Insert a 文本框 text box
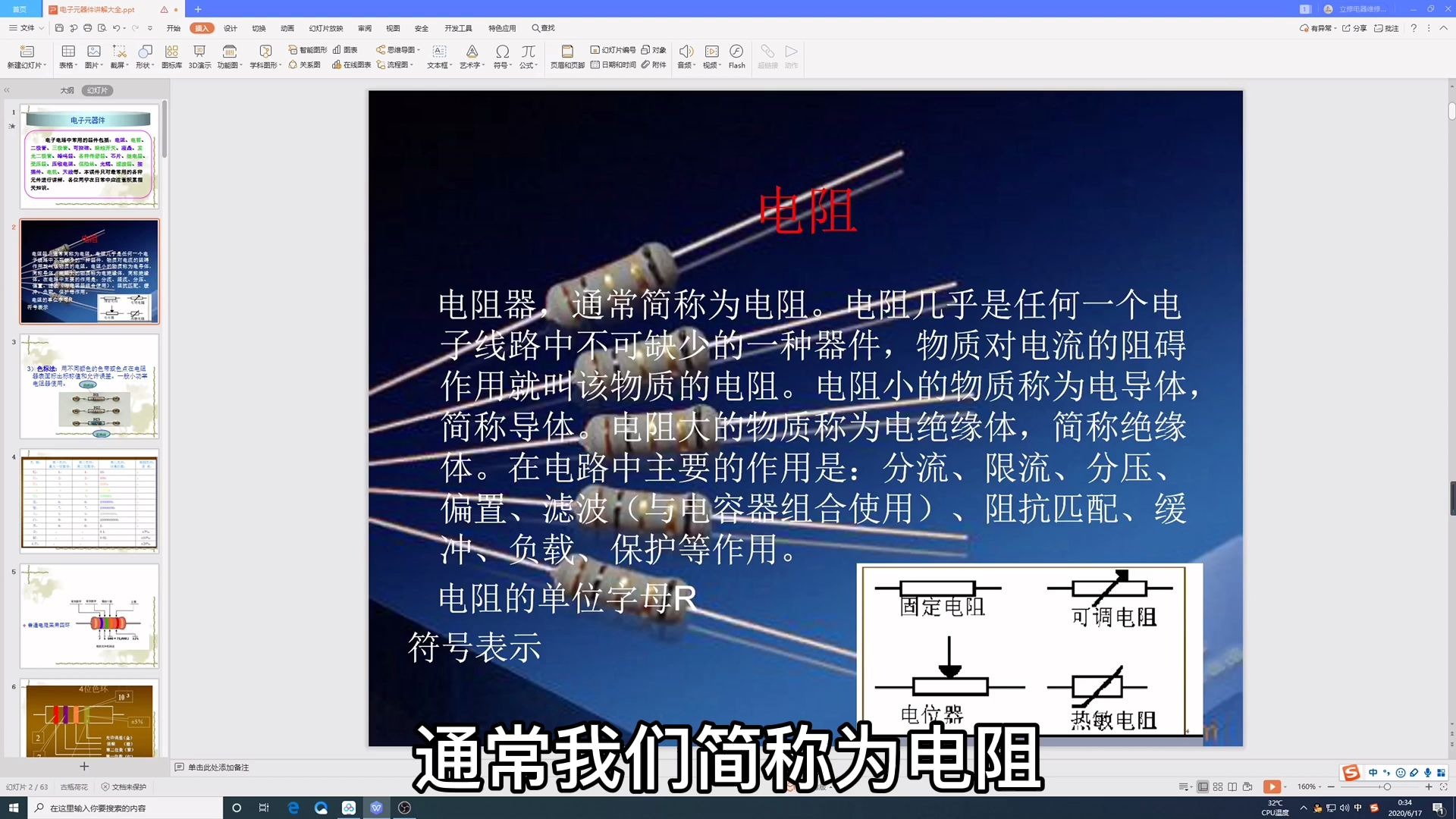The width and height of the screenshot is (1456, 819). tap(439, 56)
